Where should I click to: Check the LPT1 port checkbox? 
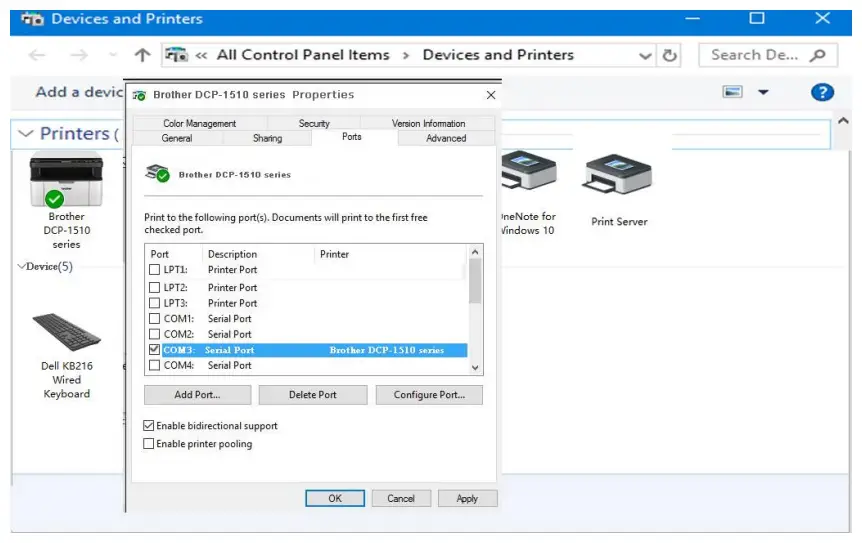tap(154, 270)
